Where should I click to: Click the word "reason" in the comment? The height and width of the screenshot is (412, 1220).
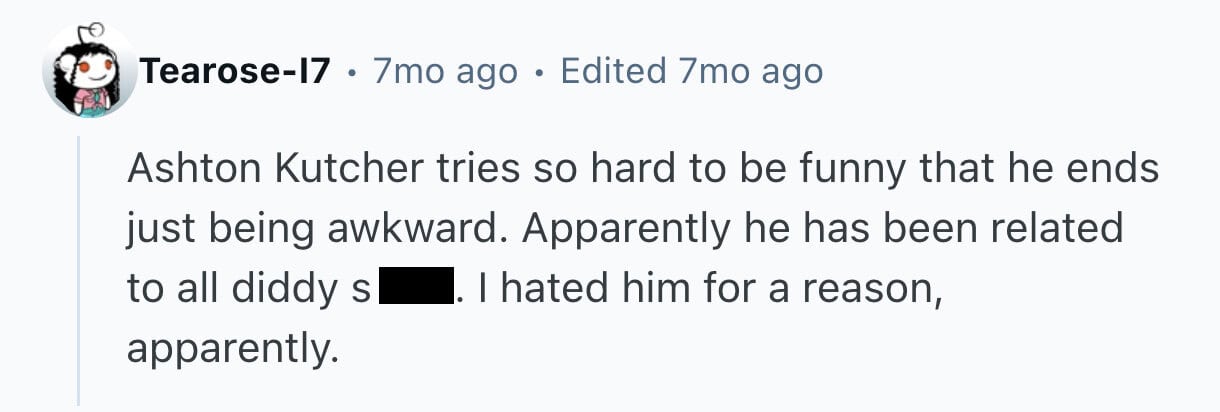pyautogui.click(x=868, y=290)
